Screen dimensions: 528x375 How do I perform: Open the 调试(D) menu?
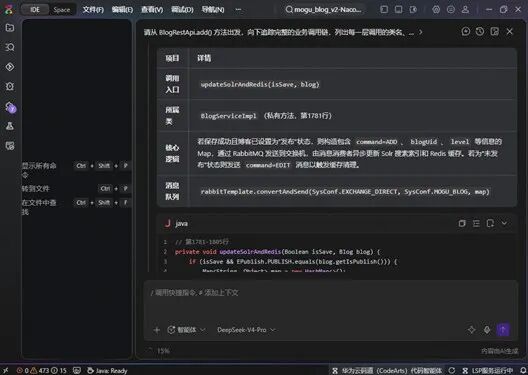click(x=182, y=9)
